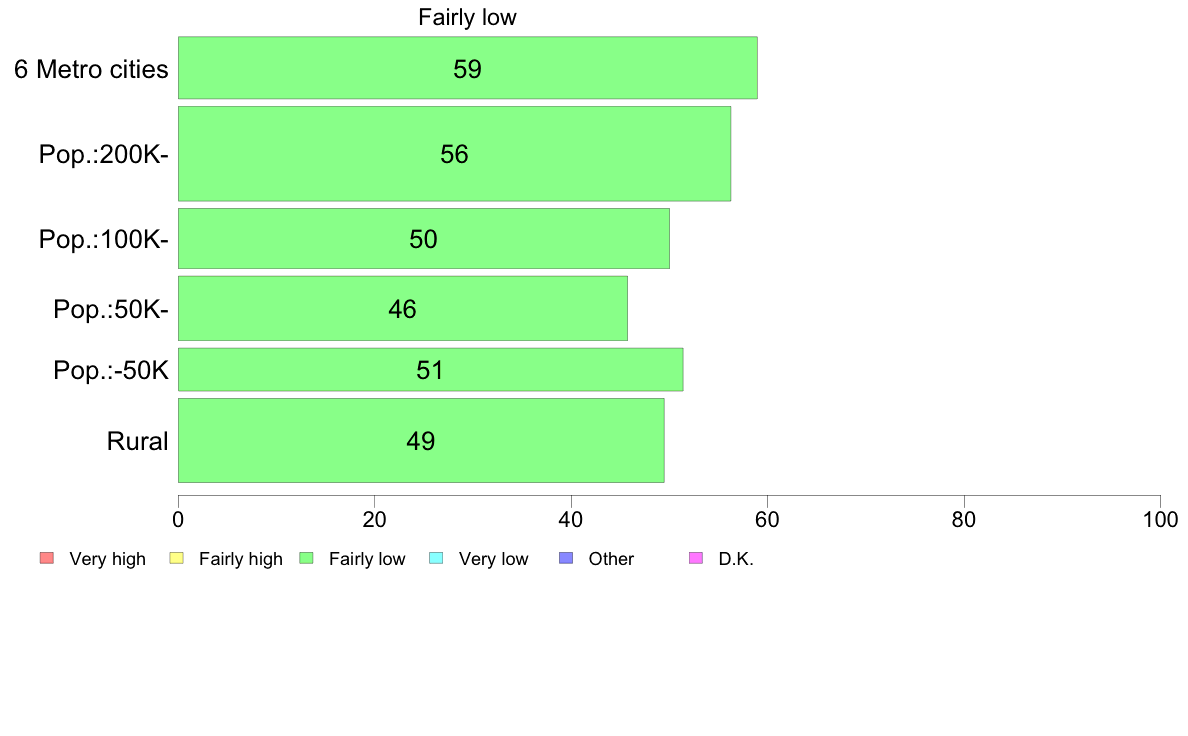Click the Other legend text label
The image size is (1188, 736).
[x=611, y=559]
